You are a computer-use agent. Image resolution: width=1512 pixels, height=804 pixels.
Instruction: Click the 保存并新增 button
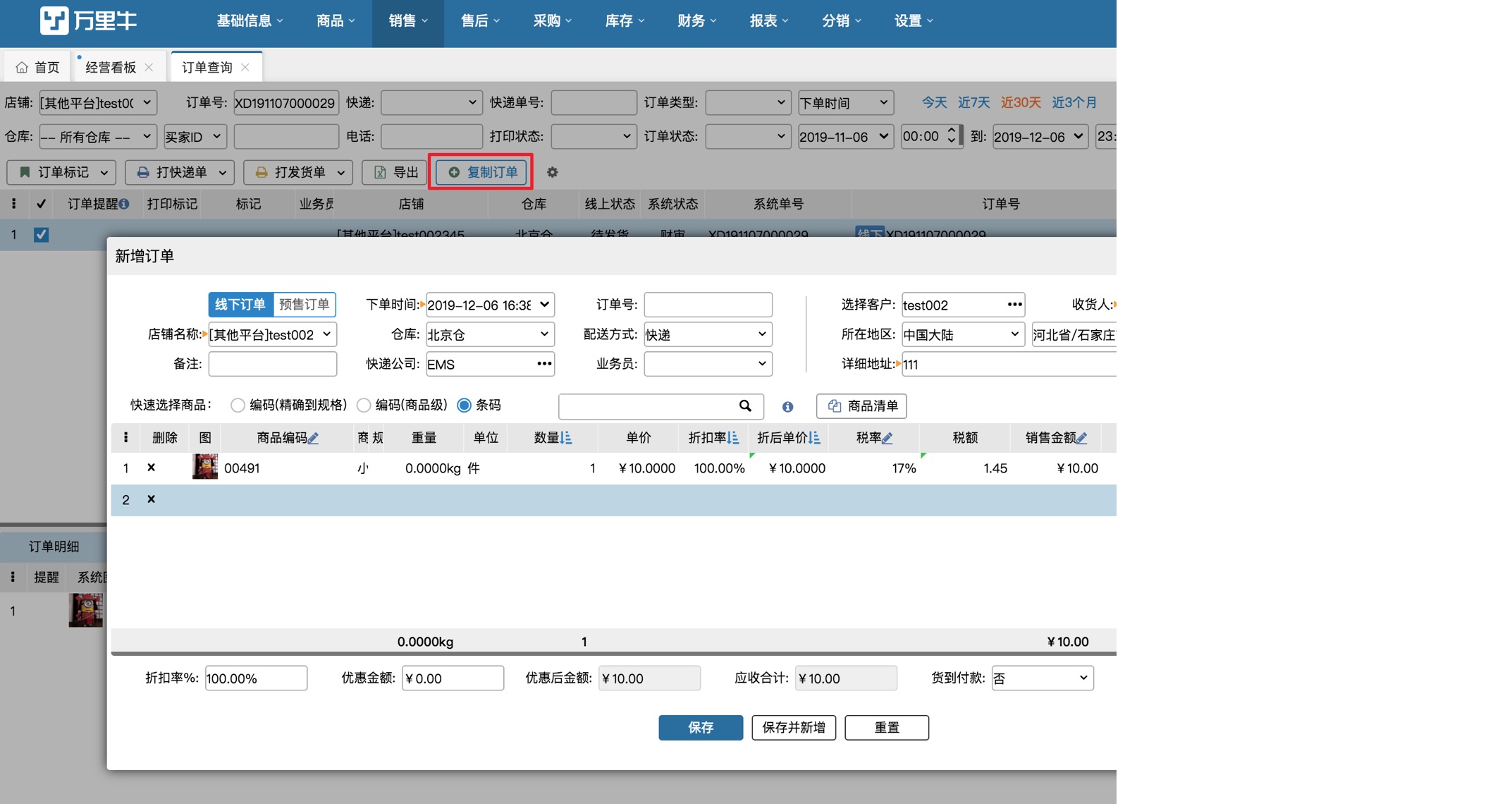point(793,727)
